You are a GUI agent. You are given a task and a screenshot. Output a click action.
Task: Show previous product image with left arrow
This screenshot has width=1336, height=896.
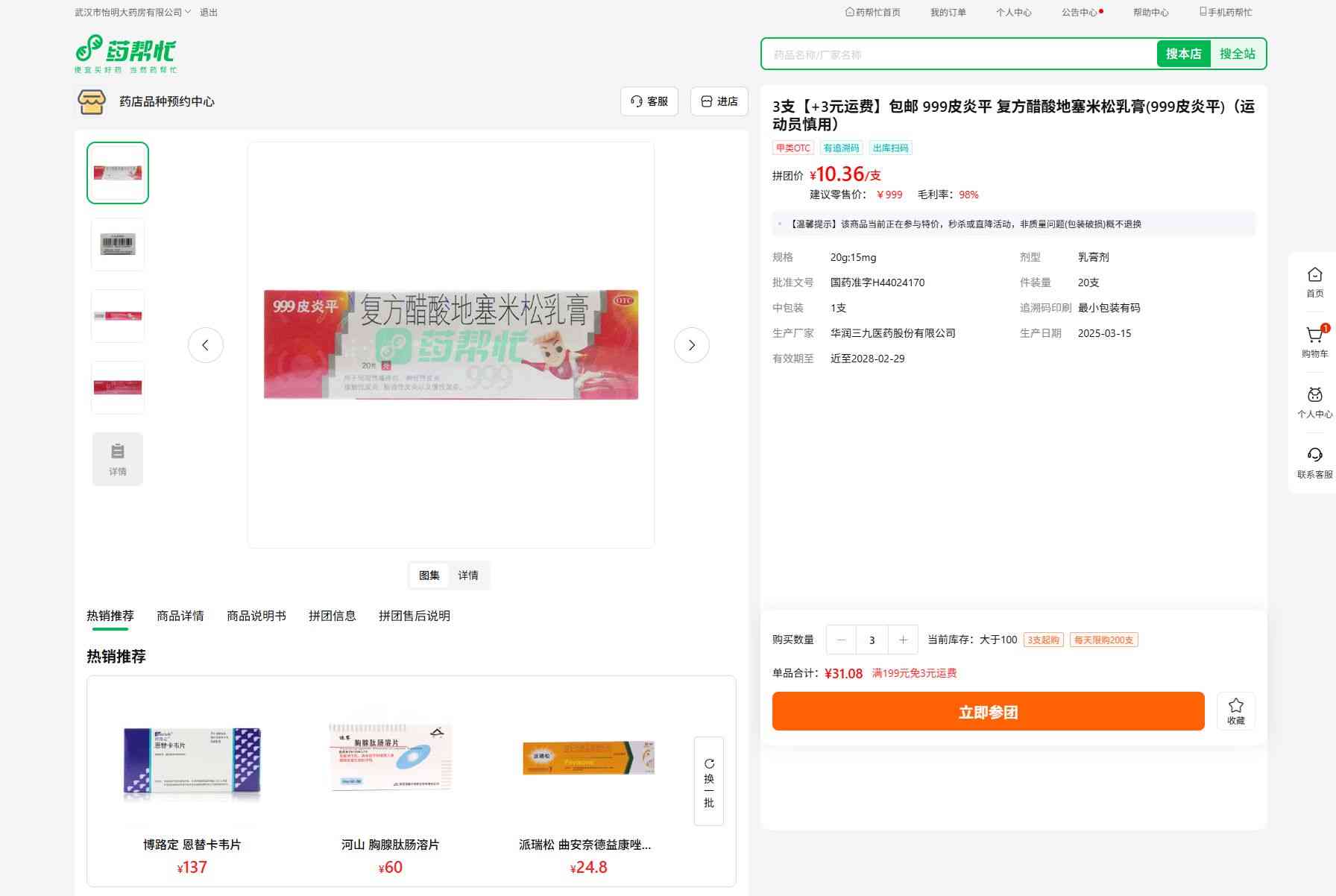click(206, 345)
